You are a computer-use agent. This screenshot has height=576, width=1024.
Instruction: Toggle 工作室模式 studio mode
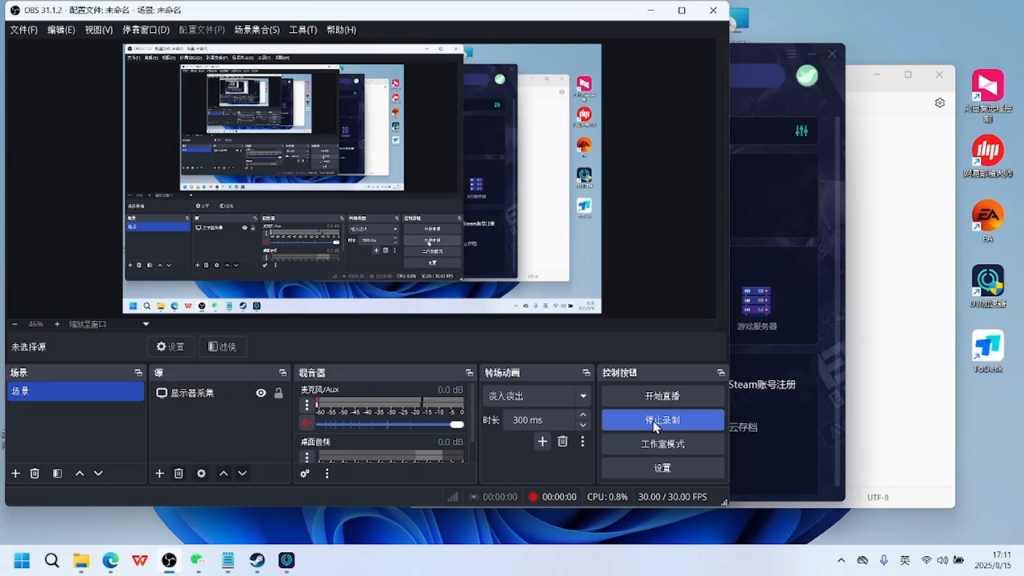click(x=662, y=444)
